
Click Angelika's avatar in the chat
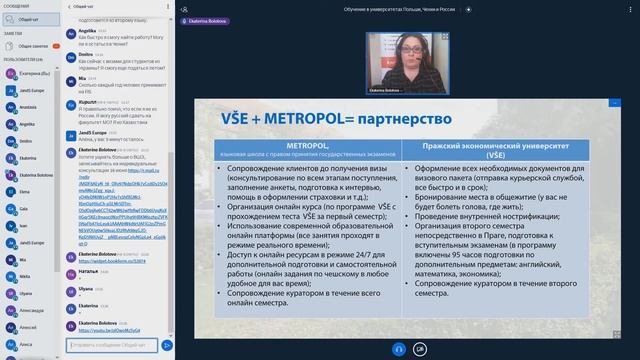[71, 34]
